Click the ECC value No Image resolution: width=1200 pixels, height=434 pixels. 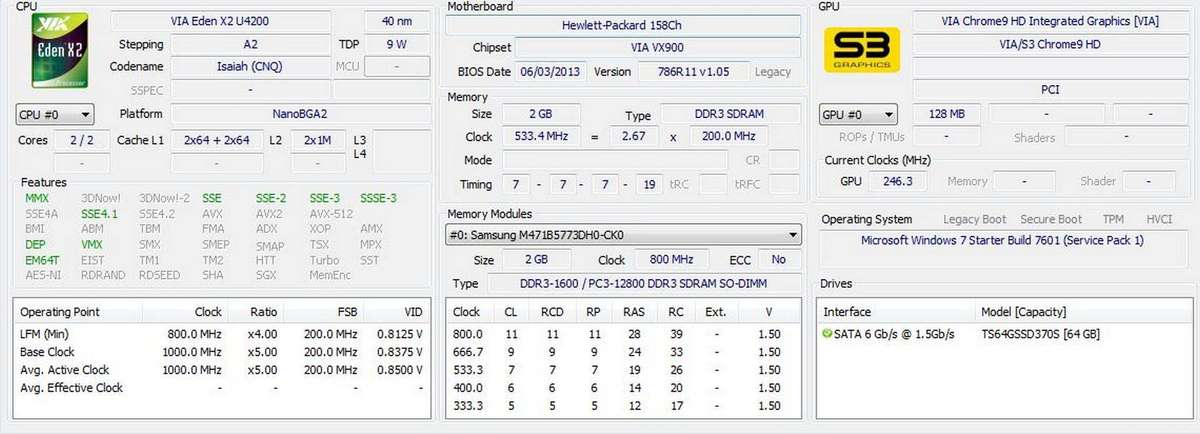[779, 259]
